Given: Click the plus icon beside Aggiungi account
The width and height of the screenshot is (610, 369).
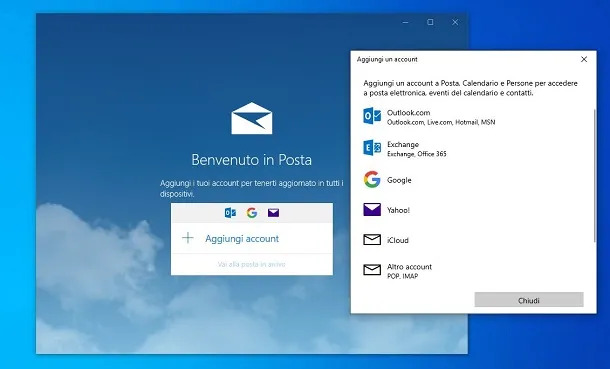Looking at the screenshot, I should (x=188, y=238).
